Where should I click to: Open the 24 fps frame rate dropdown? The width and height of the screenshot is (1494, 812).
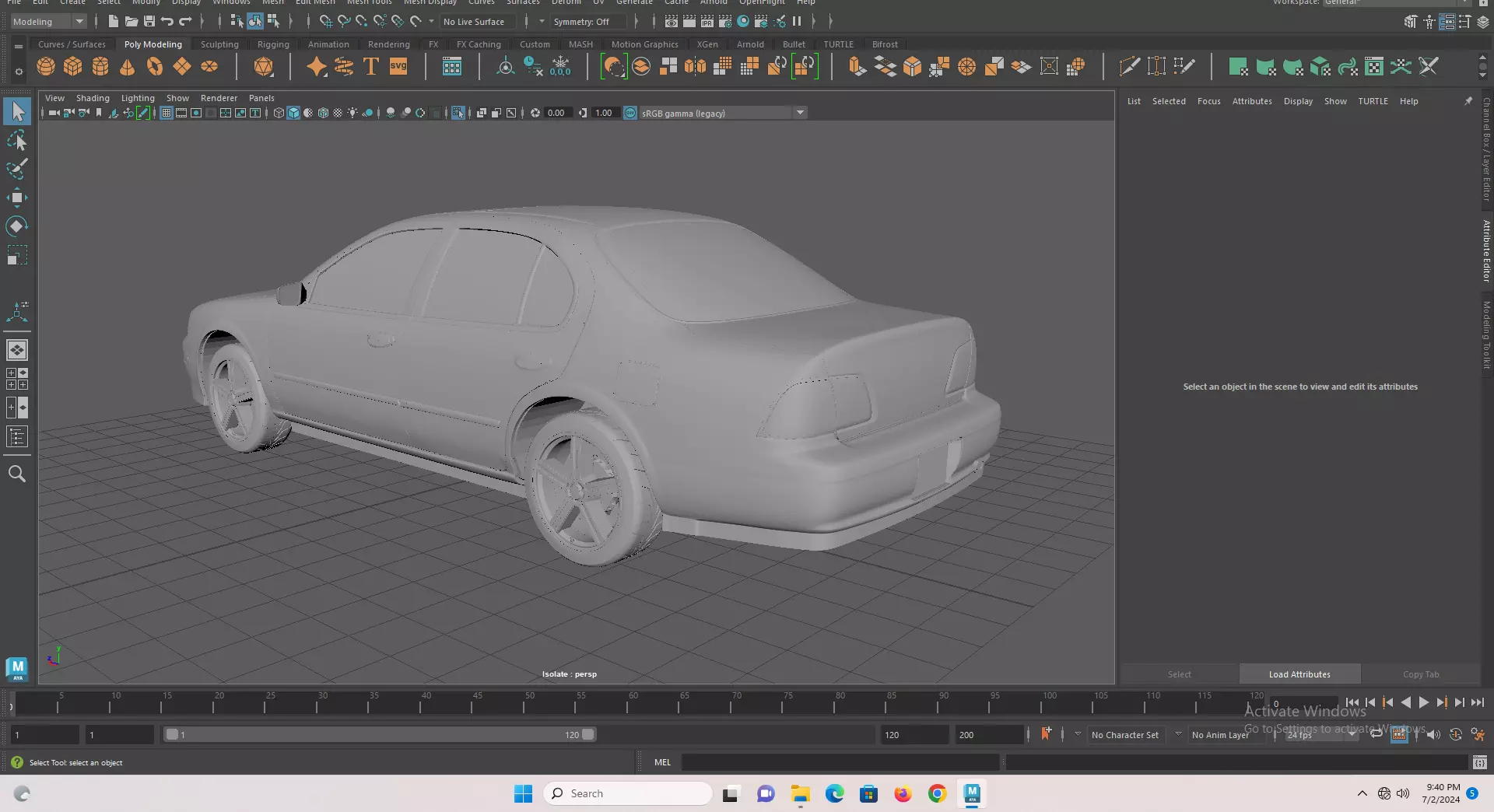[x=1320, y=734]
